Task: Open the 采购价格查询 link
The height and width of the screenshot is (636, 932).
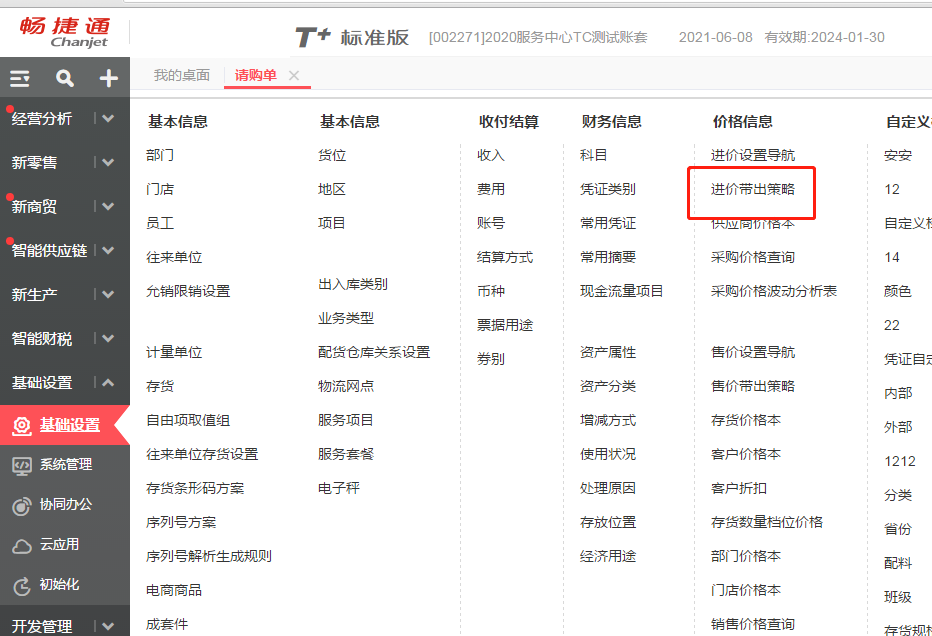Action: (x=752, y=257)
